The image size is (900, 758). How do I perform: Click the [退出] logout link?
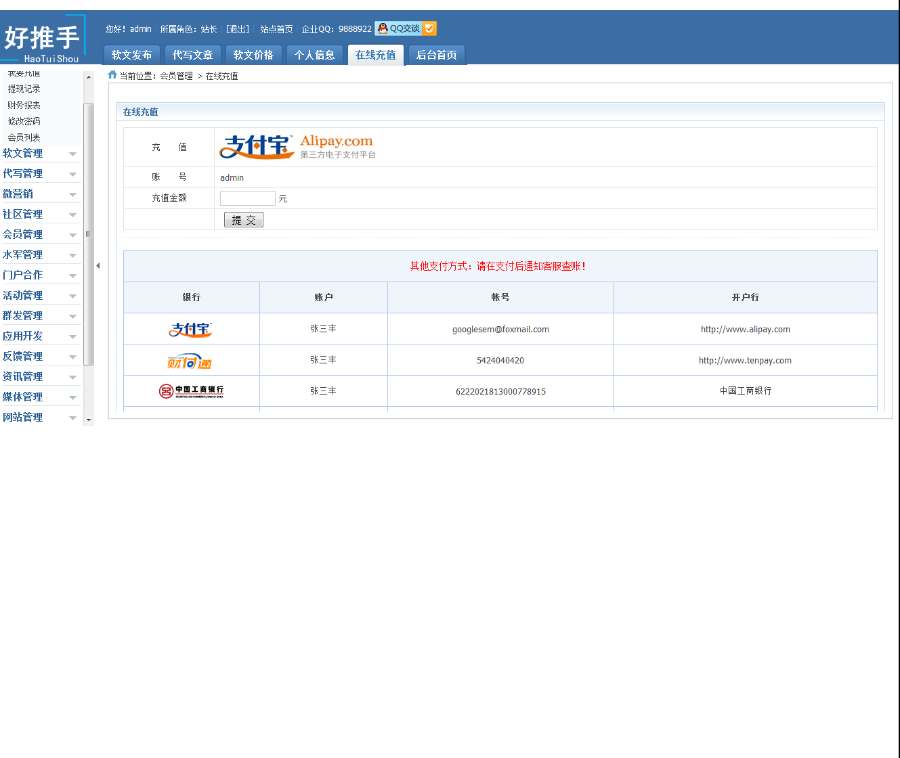tap(238, 29)
